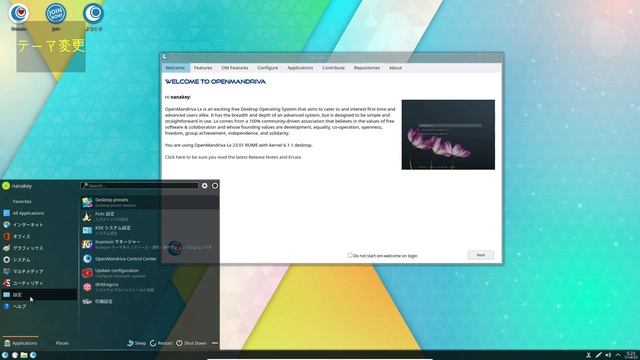Launch dnfdragora software manager
640x360 pixels.
pos(149,287)
